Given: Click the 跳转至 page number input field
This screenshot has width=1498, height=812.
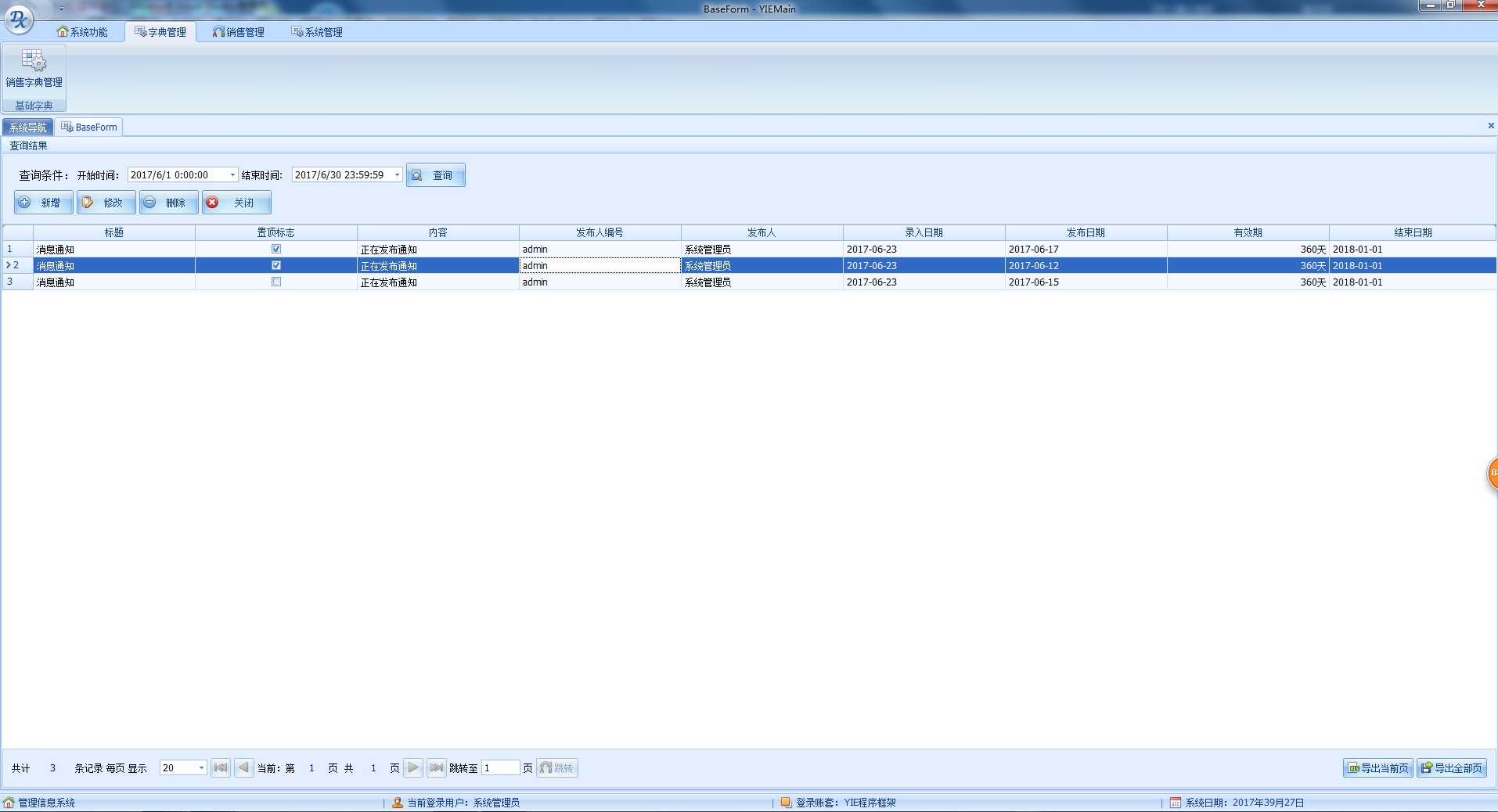Looking at the screenshot, I should tap(500, 768).
